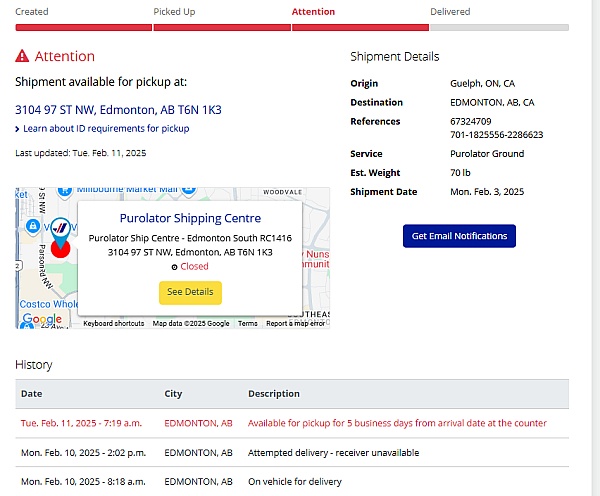This screenshot has height=496, width=600.
Task: Click On vehicle for delivery description
Action: [x=295, y=481]
